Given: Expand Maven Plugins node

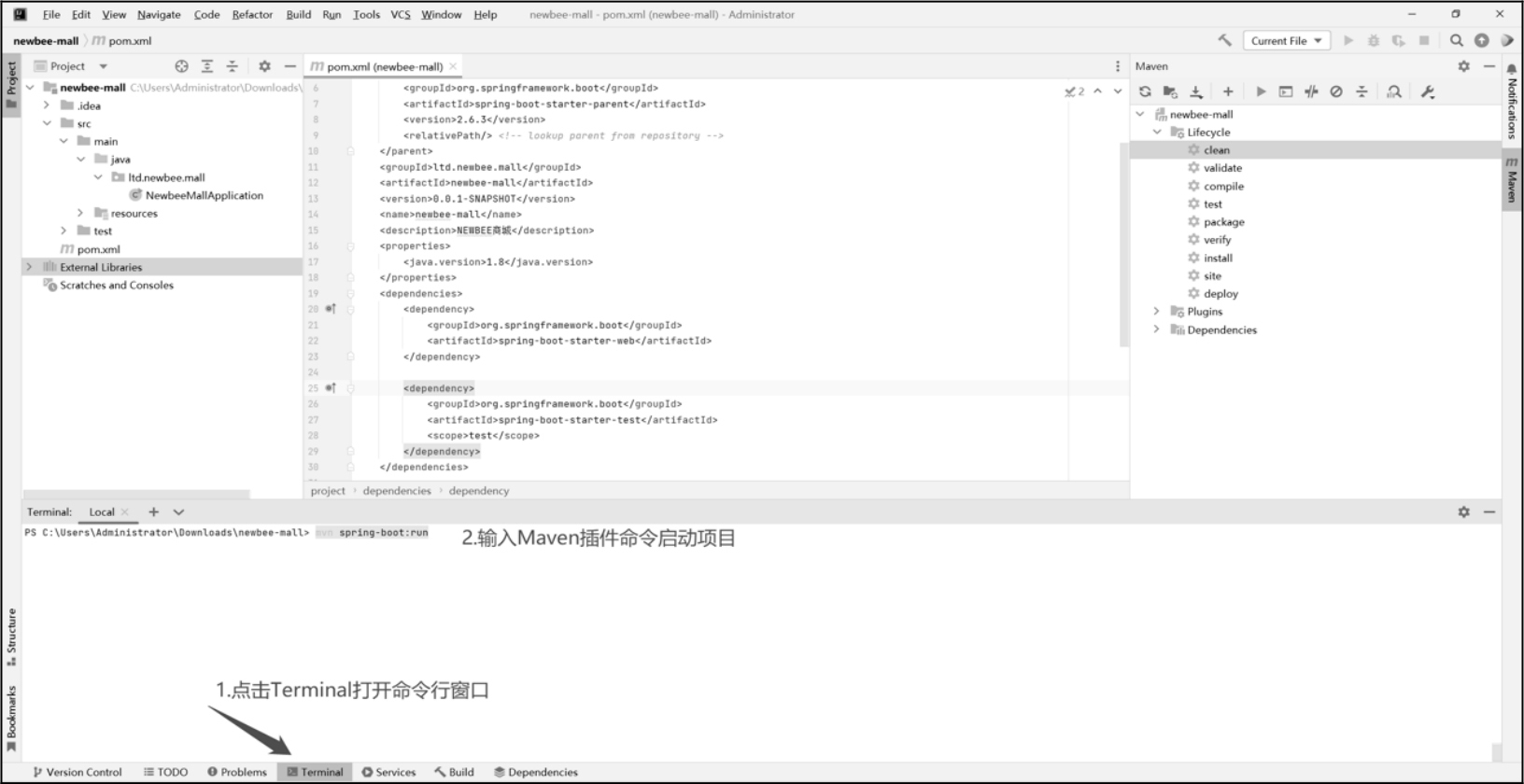Looking at the screenshot, I should [x=1157, y=311].
